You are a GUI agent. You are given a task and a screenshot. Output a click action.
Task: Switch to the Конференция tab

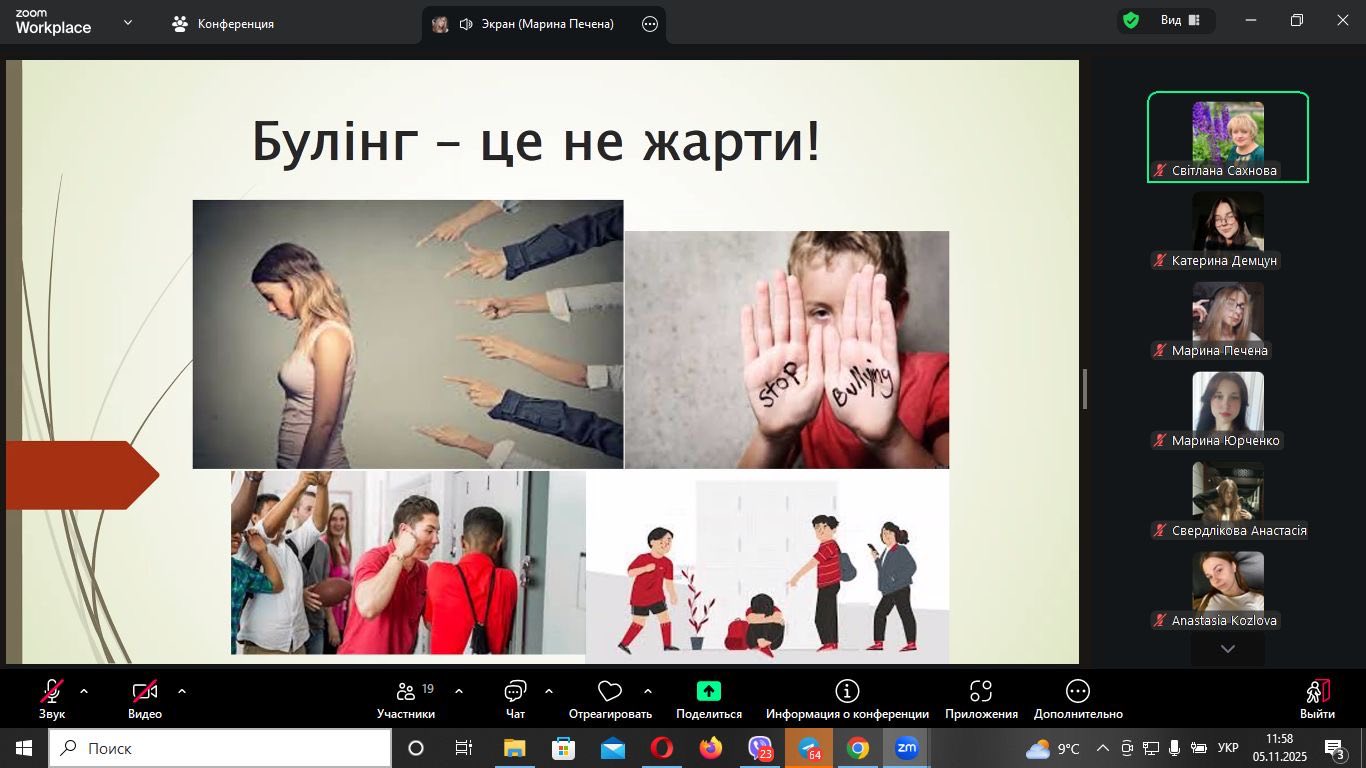coord(222,24)
